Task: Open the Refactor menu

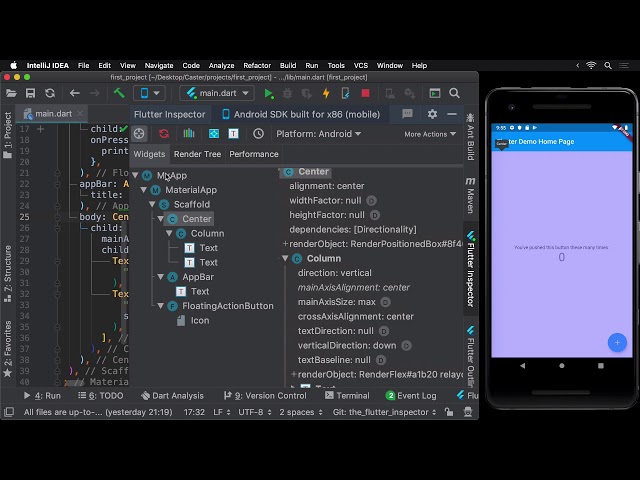Action: click(x=257, y=65)
